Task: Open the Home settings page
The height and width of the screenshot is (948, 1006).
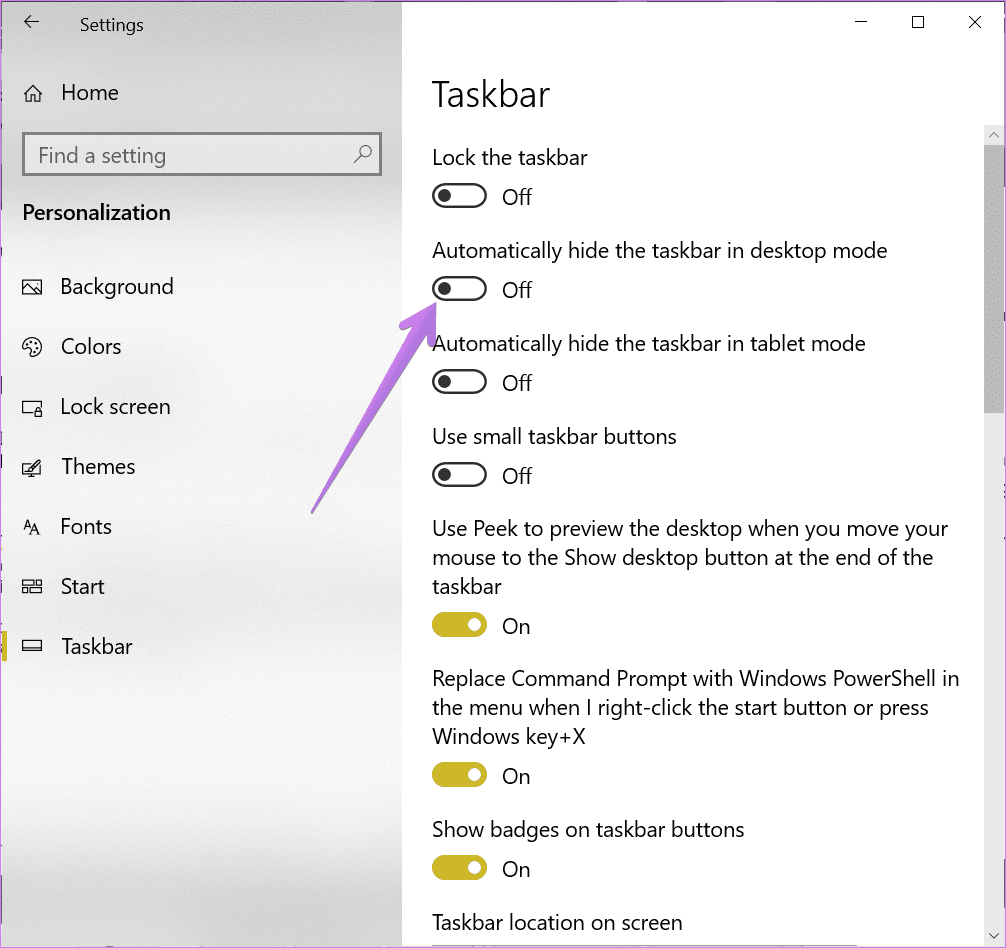Action: point(90,93)
